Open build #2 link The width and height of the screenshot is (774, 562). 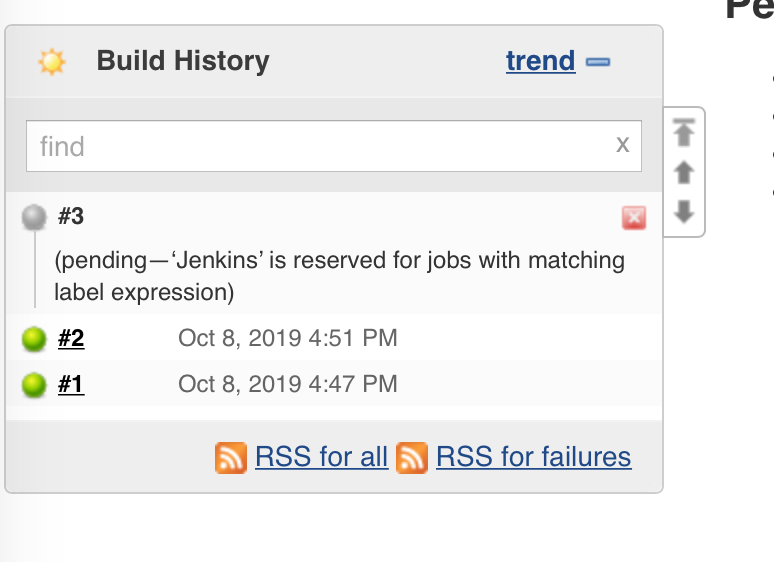point(71,338)
